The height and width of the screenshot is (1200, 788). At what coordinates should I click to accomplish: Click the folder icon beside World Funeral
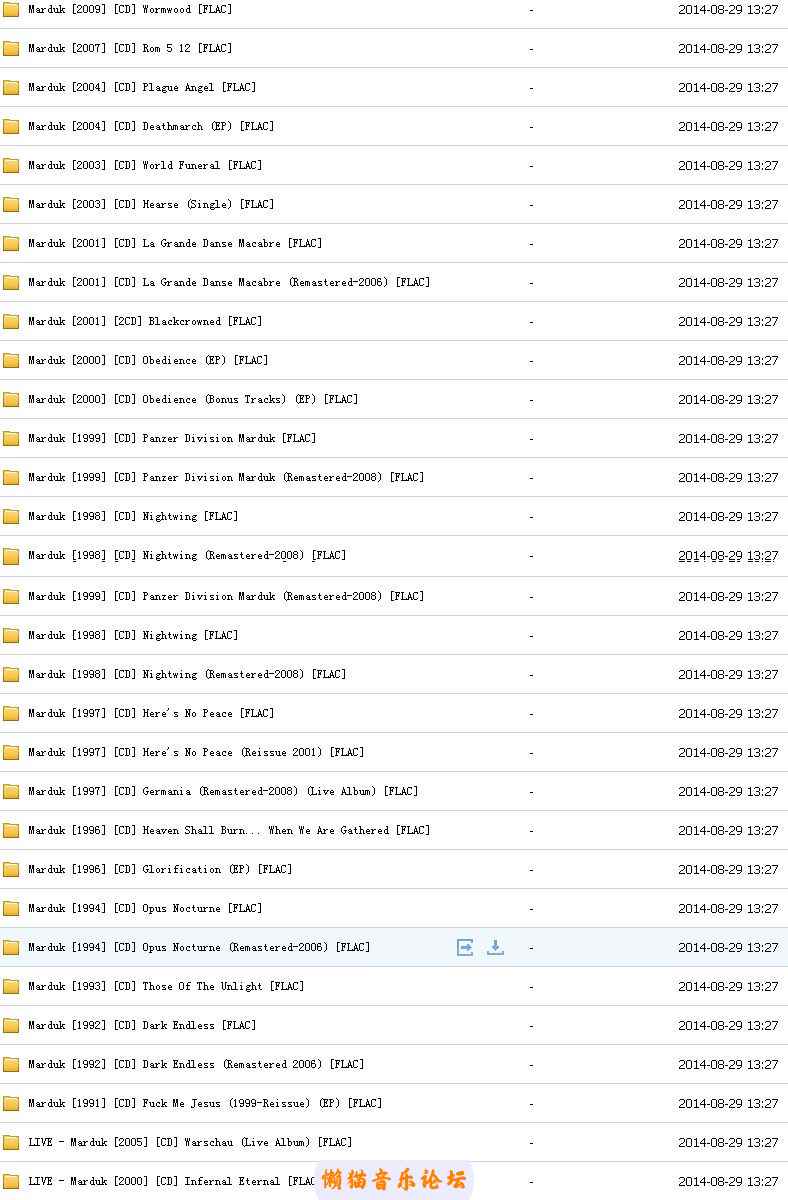pyautogui.click(x=11, y=165)
